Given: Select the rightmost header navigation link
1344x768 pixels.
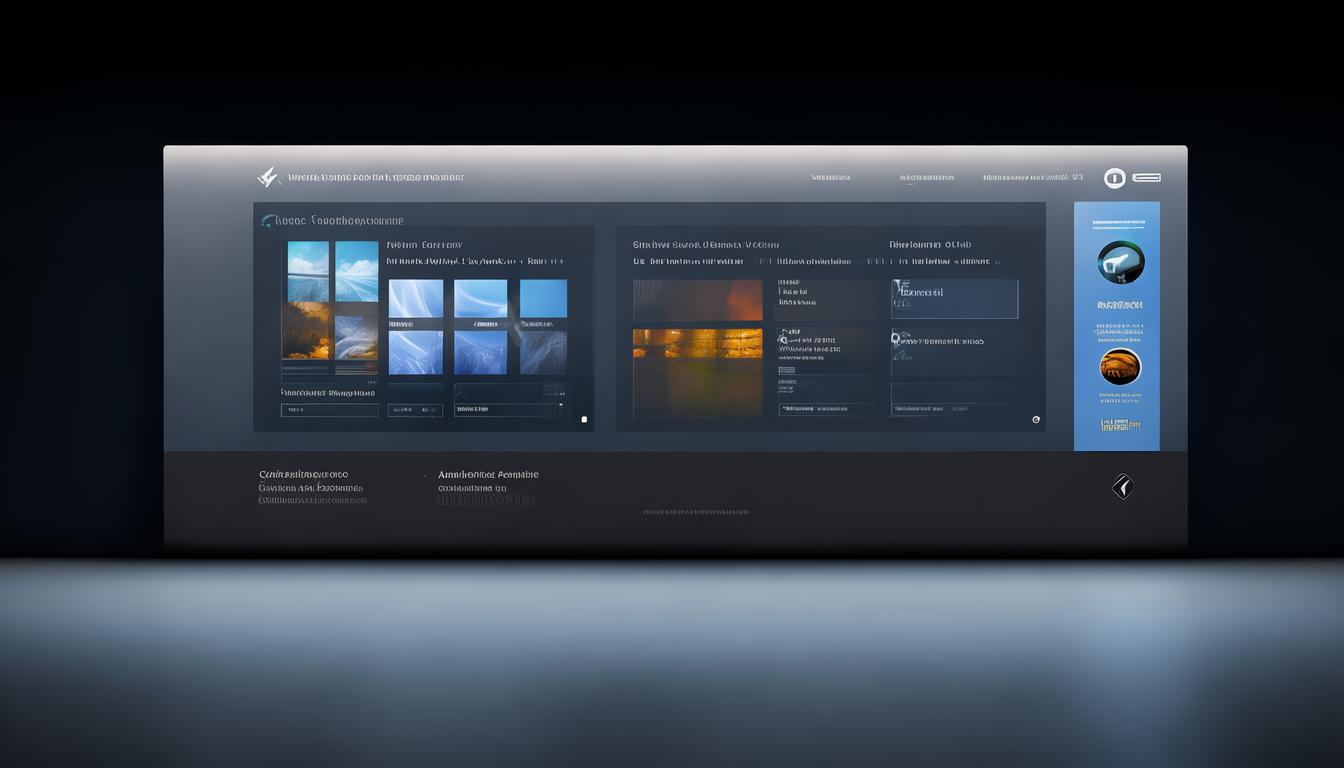Looking at the screenshot, I should coord(1032,178).
